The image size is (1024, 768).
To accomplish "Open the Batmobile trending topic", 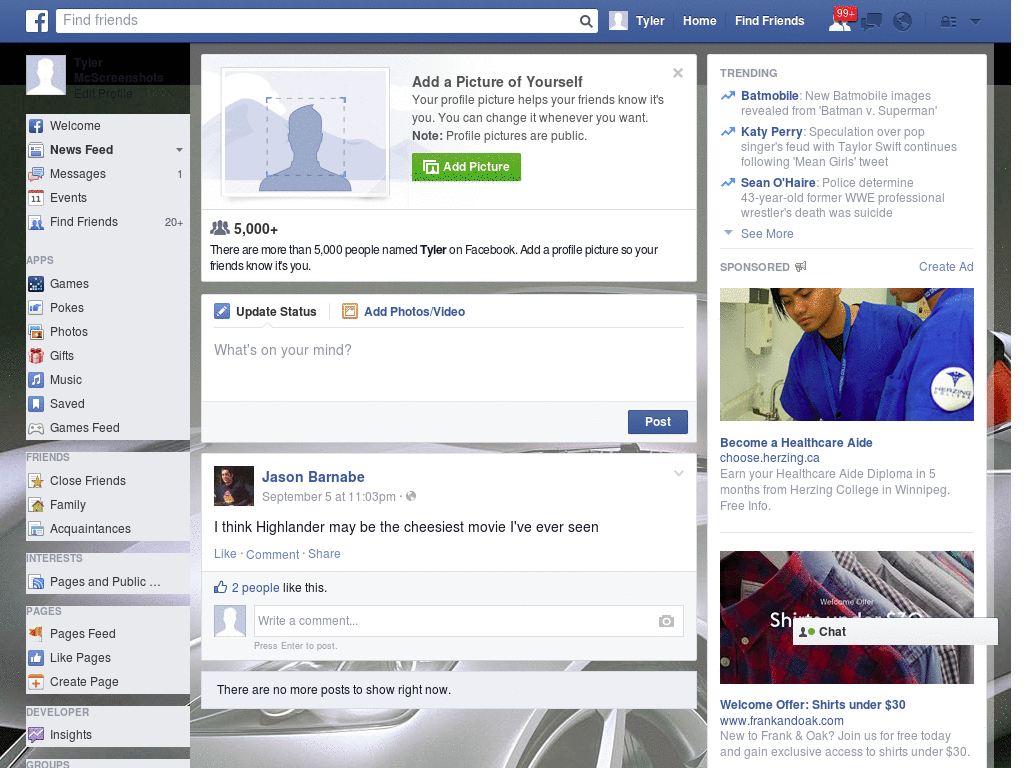I will [769, 96].
